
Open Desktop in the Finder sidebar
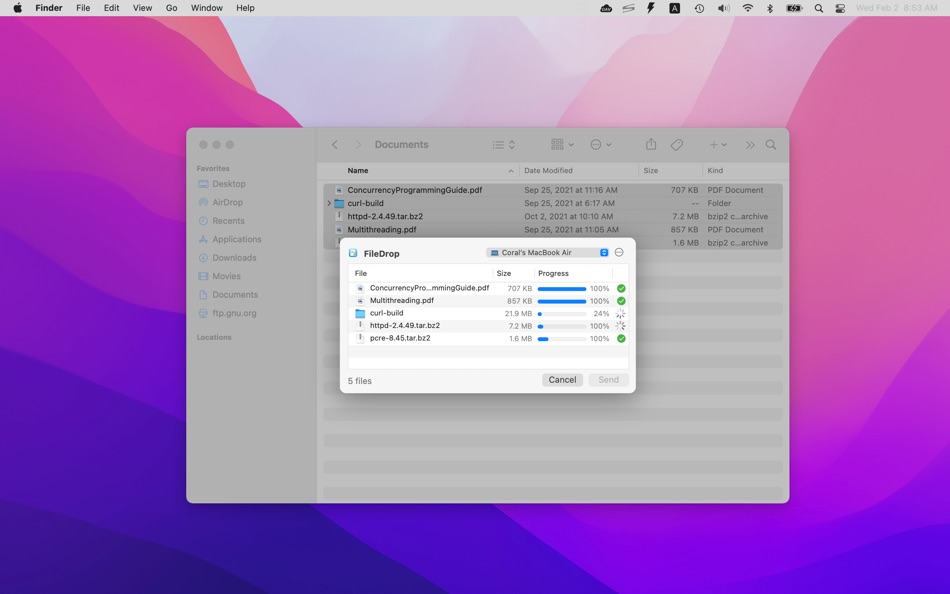[x=228, y=184]
